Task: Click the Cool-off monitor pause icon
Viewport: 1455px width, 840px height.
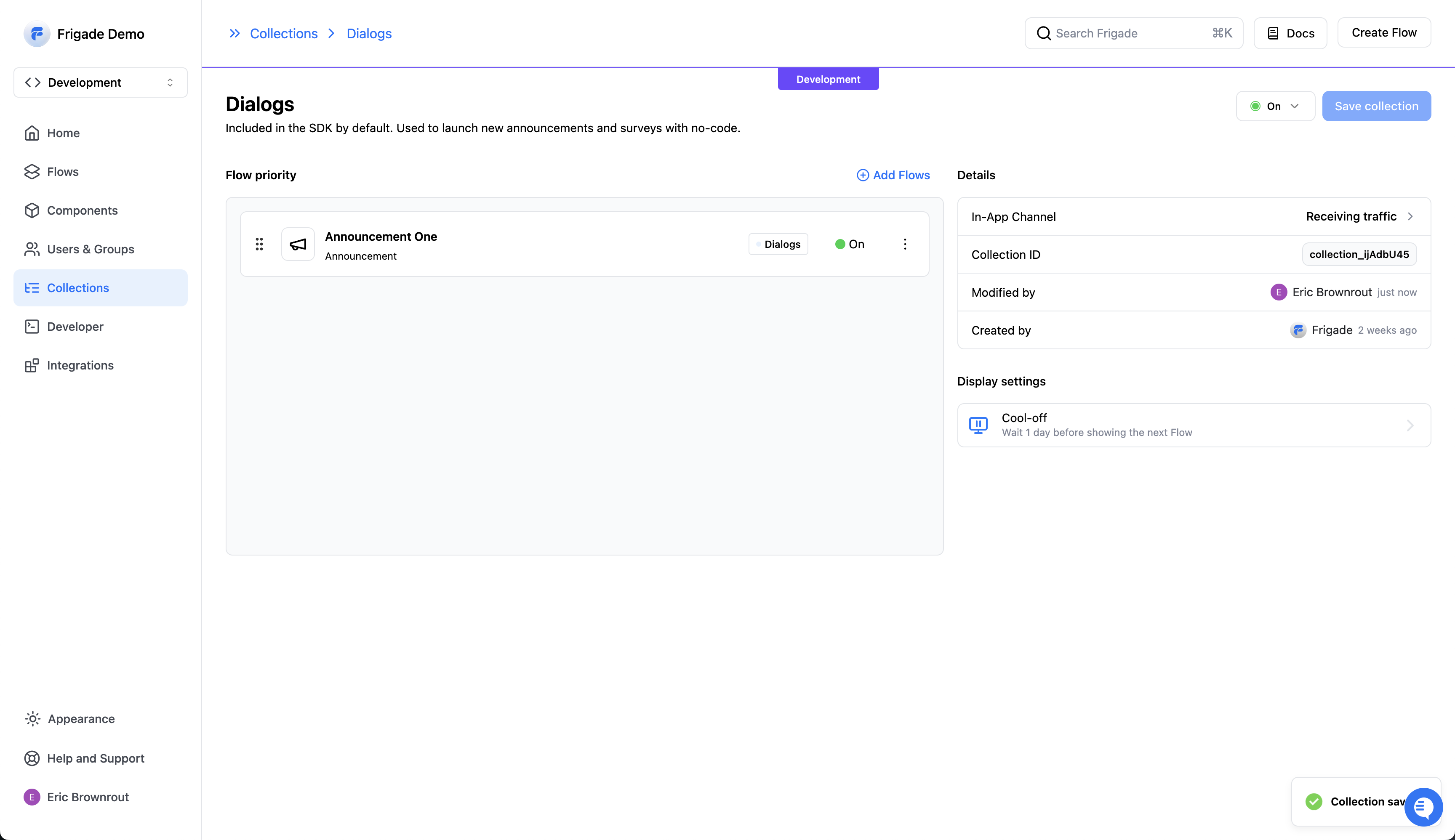Action: click(978, 425)
